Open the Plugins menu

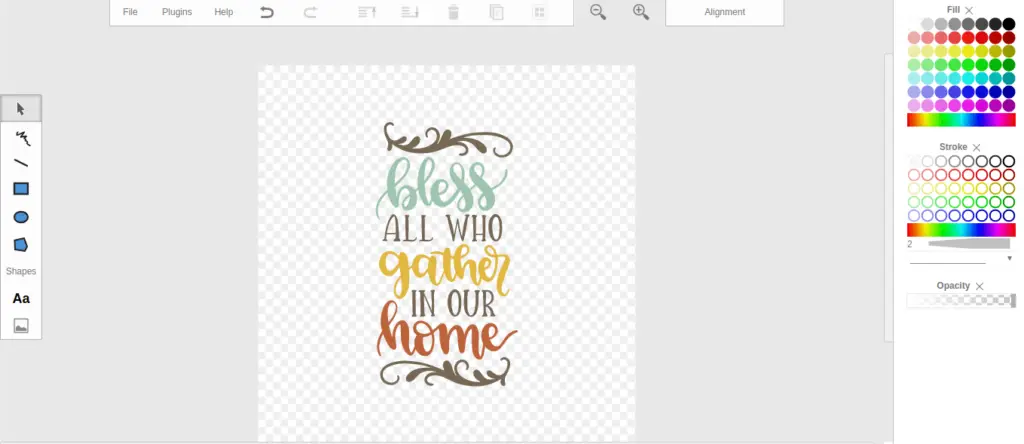coord(176,12)
